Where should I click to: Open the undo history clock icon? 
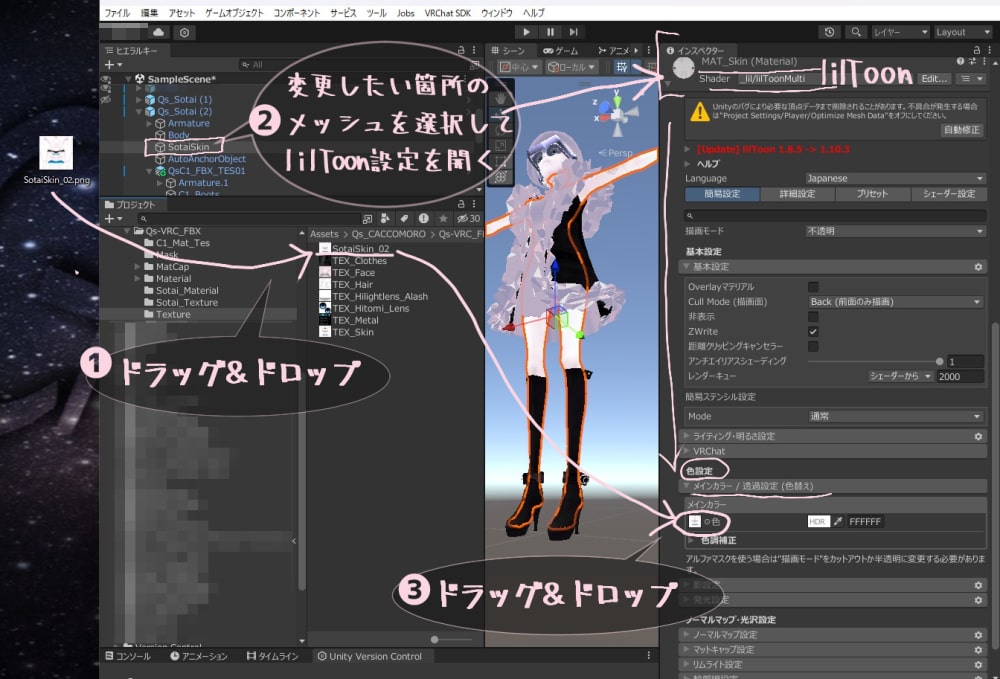[x=829, y=32]
